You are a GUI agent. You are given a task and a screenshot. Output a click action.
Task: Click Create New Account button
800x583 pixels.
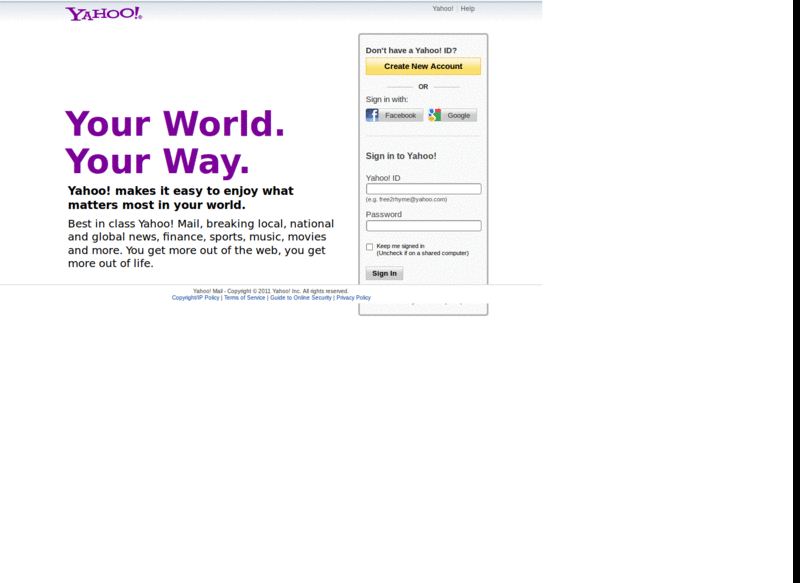(423, 66)
